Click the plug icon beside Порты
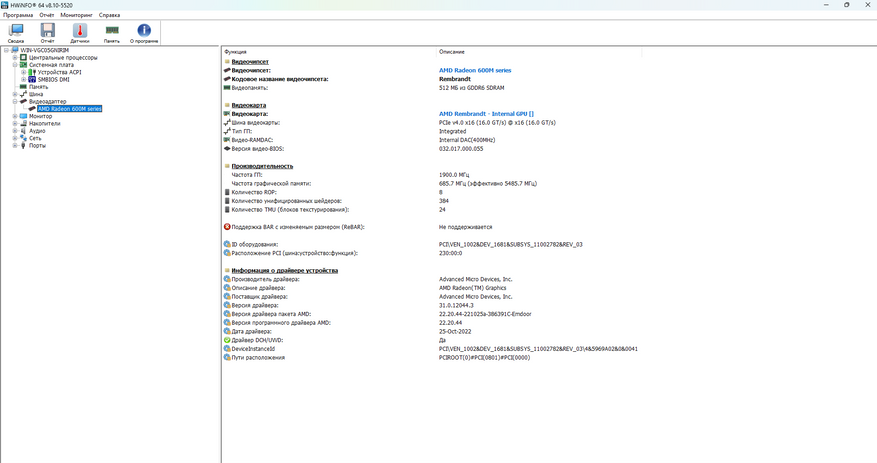The width and height of the screenshot is (877, 463). [23, 145]
